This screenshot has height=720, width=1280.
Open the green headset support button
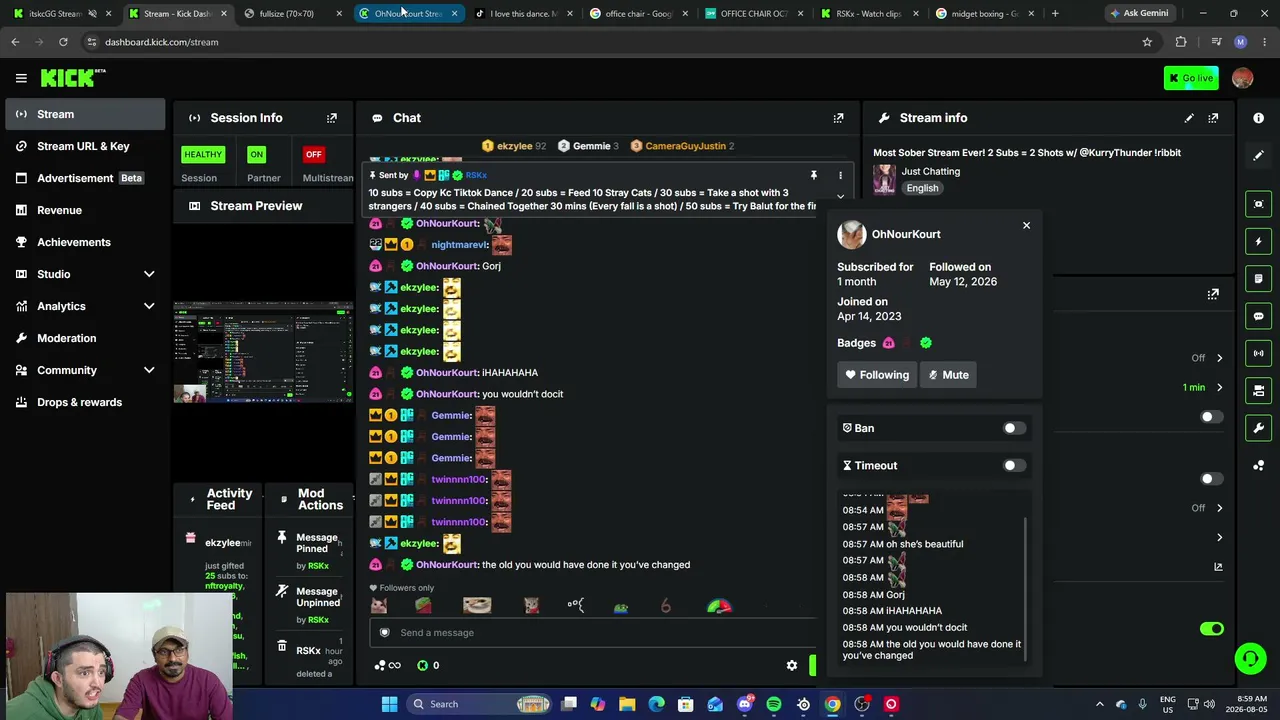1250,658
